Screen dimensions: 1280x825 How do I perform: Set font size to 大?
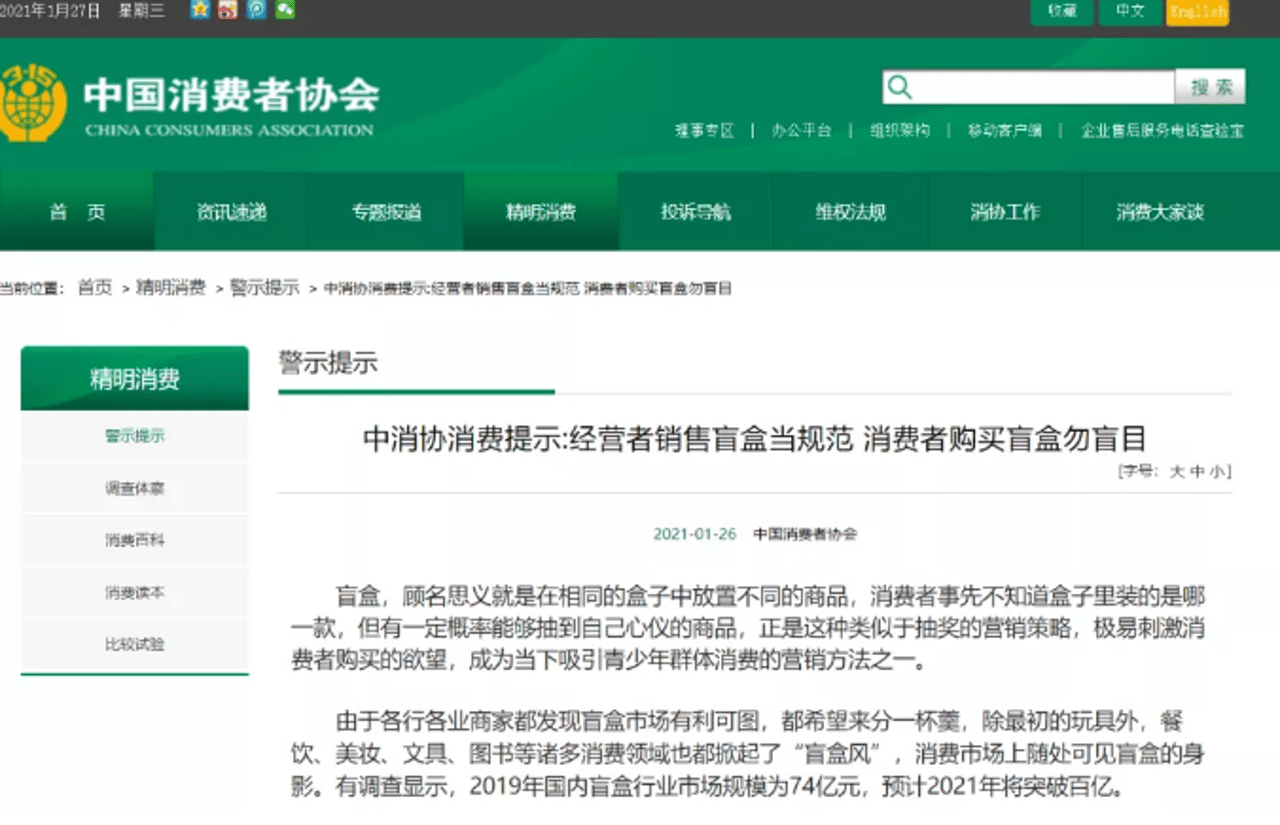point(1177,471)
